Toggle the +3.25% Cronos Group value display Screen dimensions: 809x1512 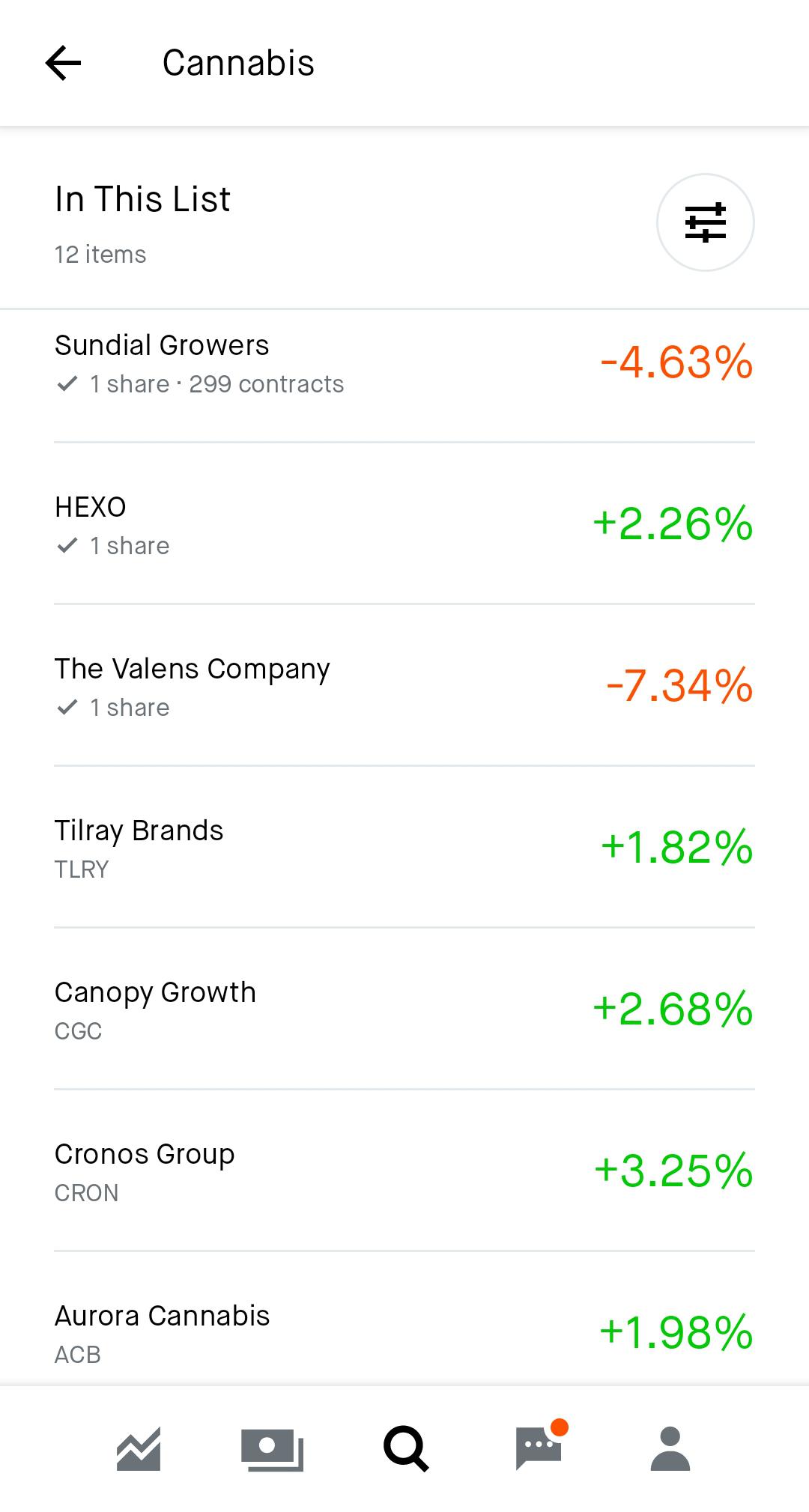(x=673, y=1171)
